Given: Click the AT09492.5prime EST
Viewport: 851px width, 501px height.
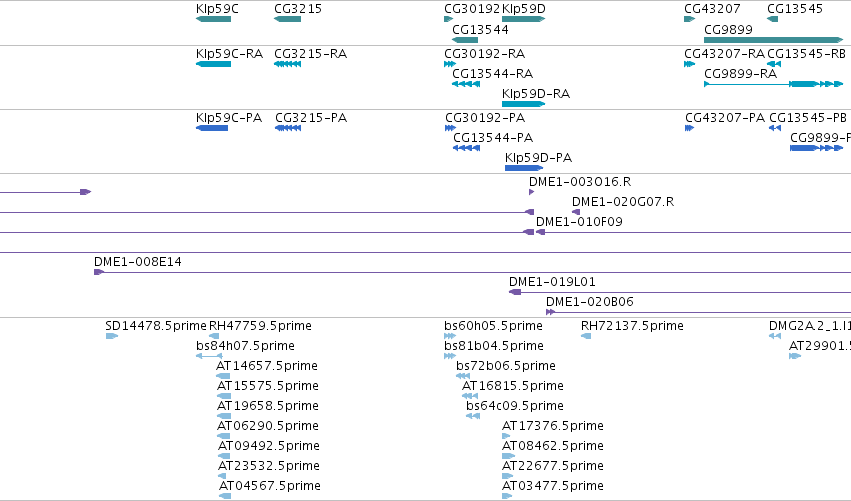Looking at the screenshot, I should [x=224, y=456].
